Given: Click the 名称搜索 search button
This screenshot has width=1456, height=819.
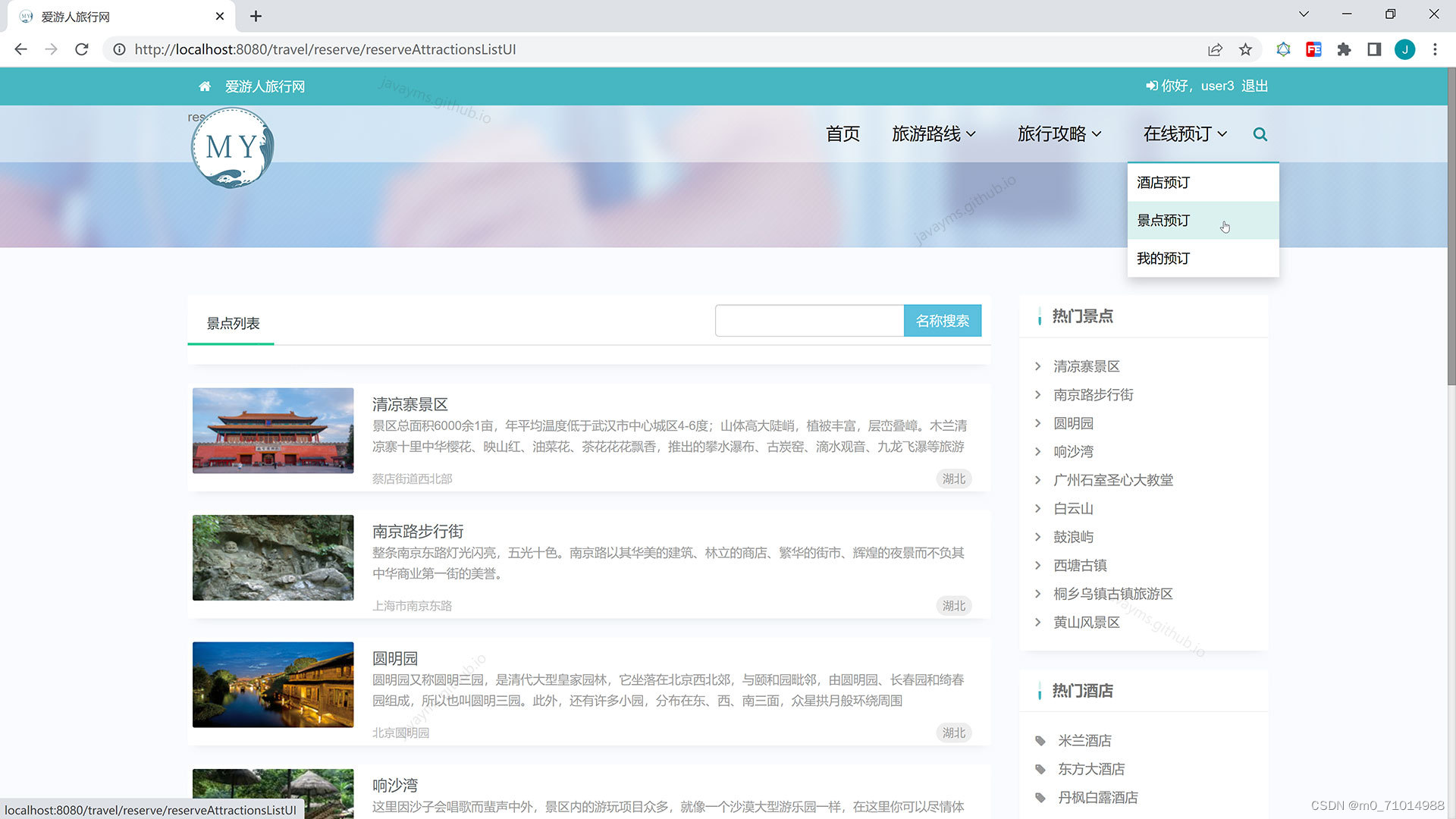Looking at the screenshot, I should tap(942, 321).
